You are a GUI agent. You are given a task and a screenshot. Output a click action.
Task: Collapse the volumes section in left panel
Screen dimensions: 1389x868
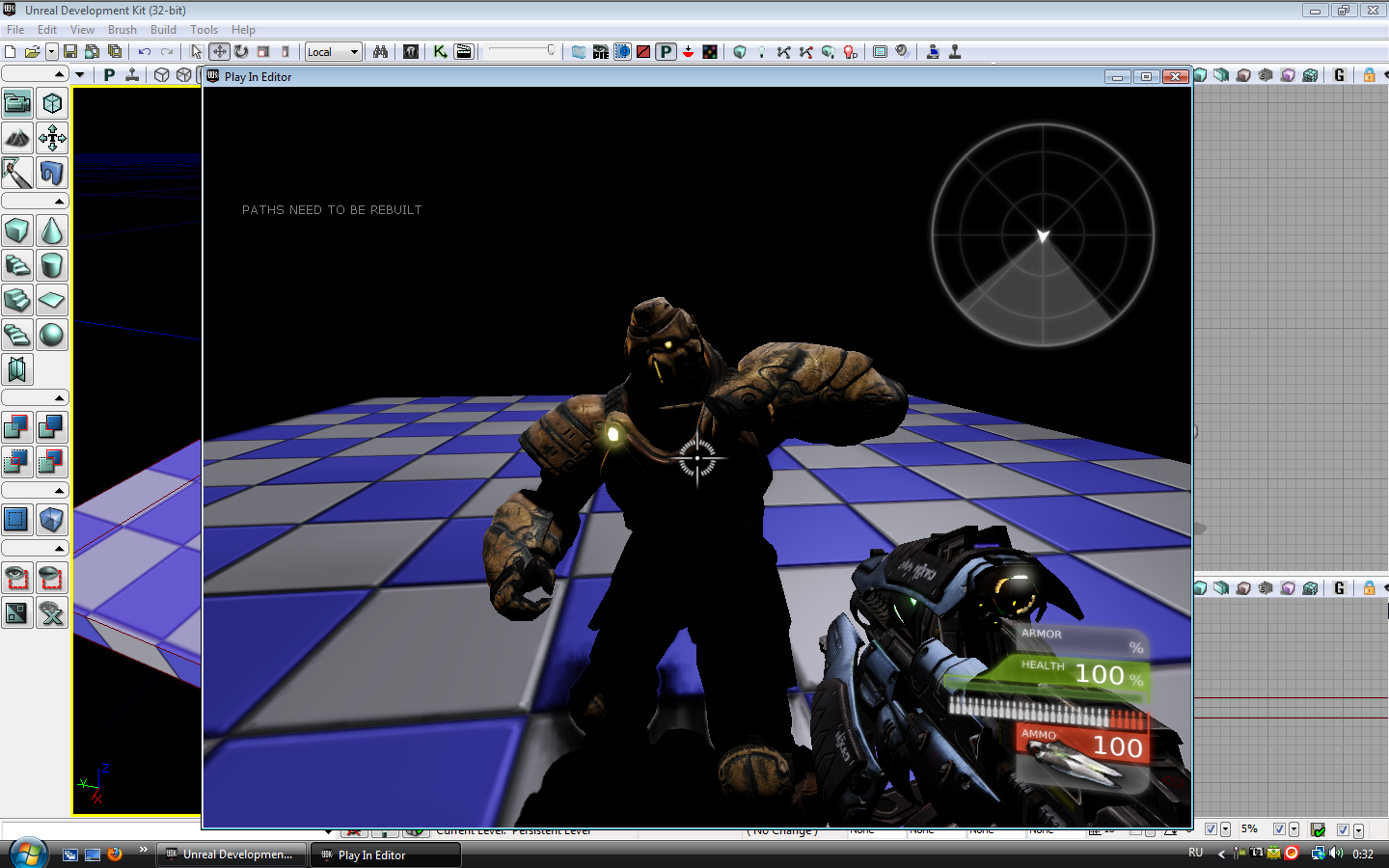35,490
